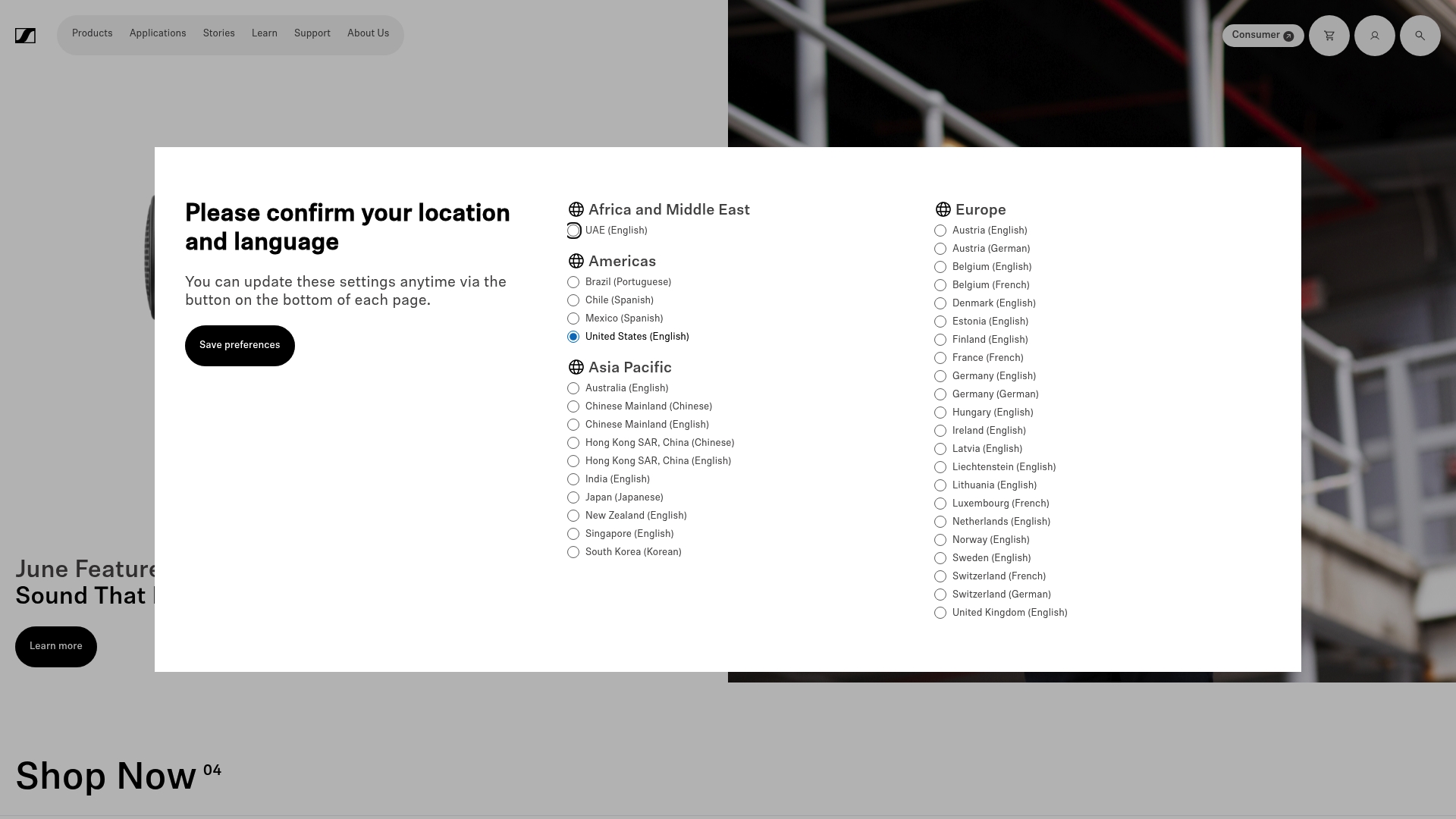Select United Kingdom (English) option

pyautogui.click(x=940, y=613)
